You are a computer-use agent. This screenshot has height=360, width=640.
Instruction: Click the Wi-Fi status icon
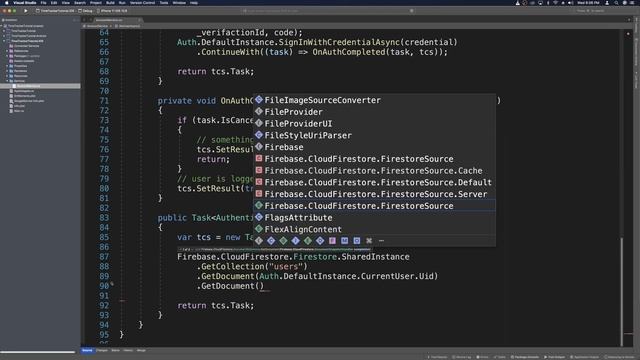[x=555, y=3]
